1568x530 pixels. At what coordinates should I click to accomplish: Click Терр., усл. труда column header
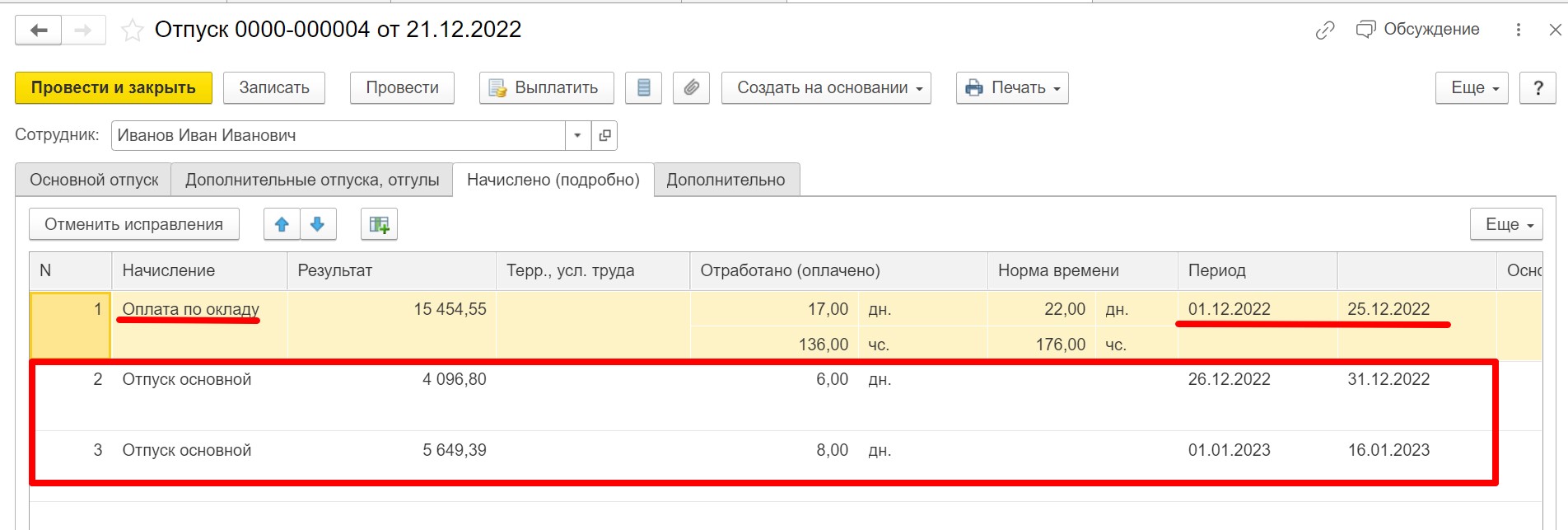[593, 270]
